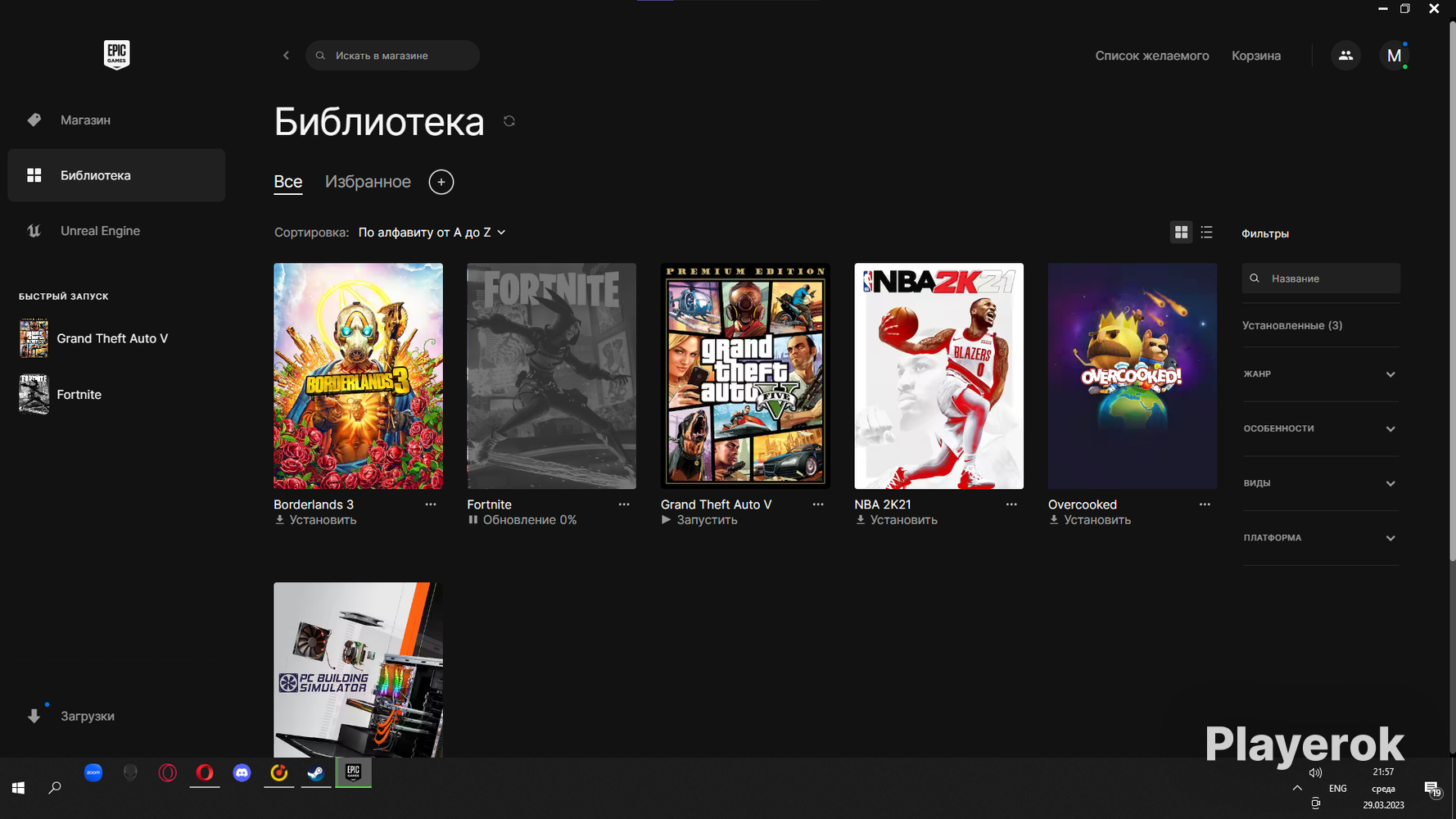Expand the Types (ВИДЫ) filter
The image size is (1456, 819).
tap(1320, 483)
